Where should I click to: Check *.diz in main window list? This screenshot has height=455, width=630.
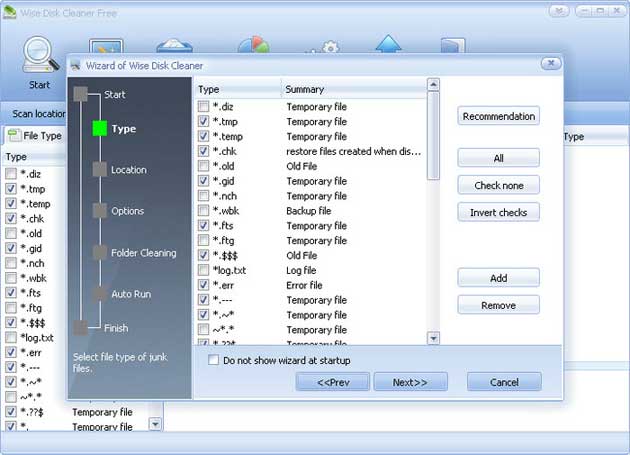(11, 174)
